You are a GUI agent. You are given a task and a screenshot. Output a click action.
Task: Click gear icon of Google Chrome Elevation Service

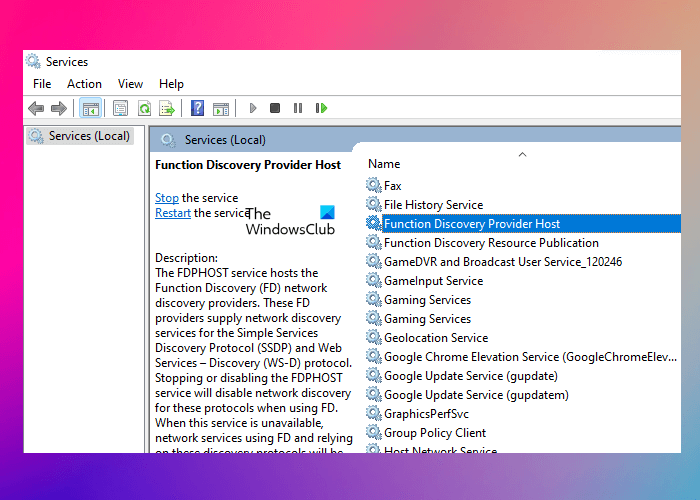point(373,357)
